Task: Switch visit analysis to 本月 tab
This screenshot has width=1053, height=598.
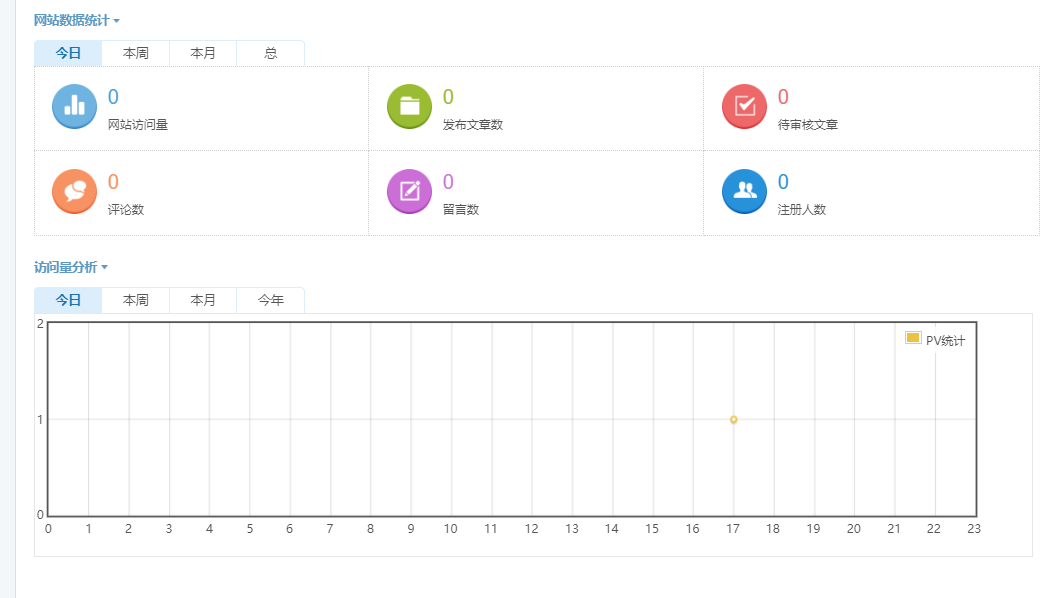Action: 203,300
